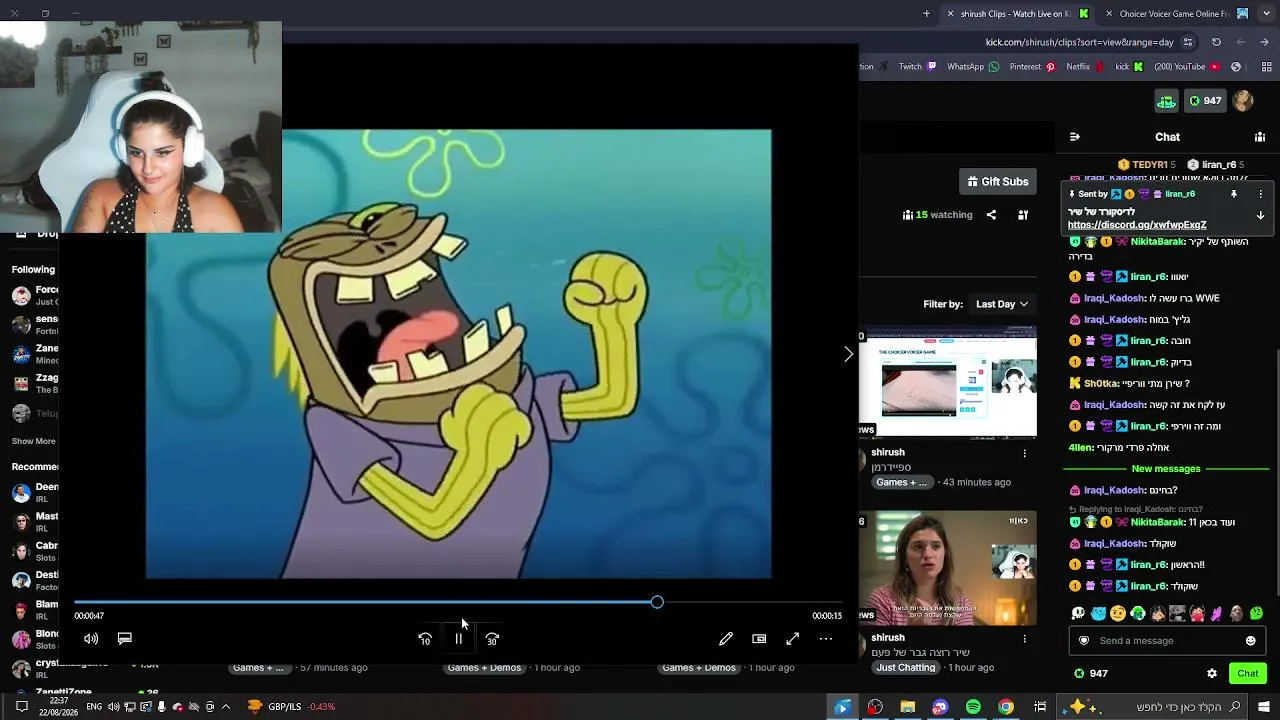1280x720 pixels.
Task: Open the Pinterest bookmark
Action: tap(1033, 67)
